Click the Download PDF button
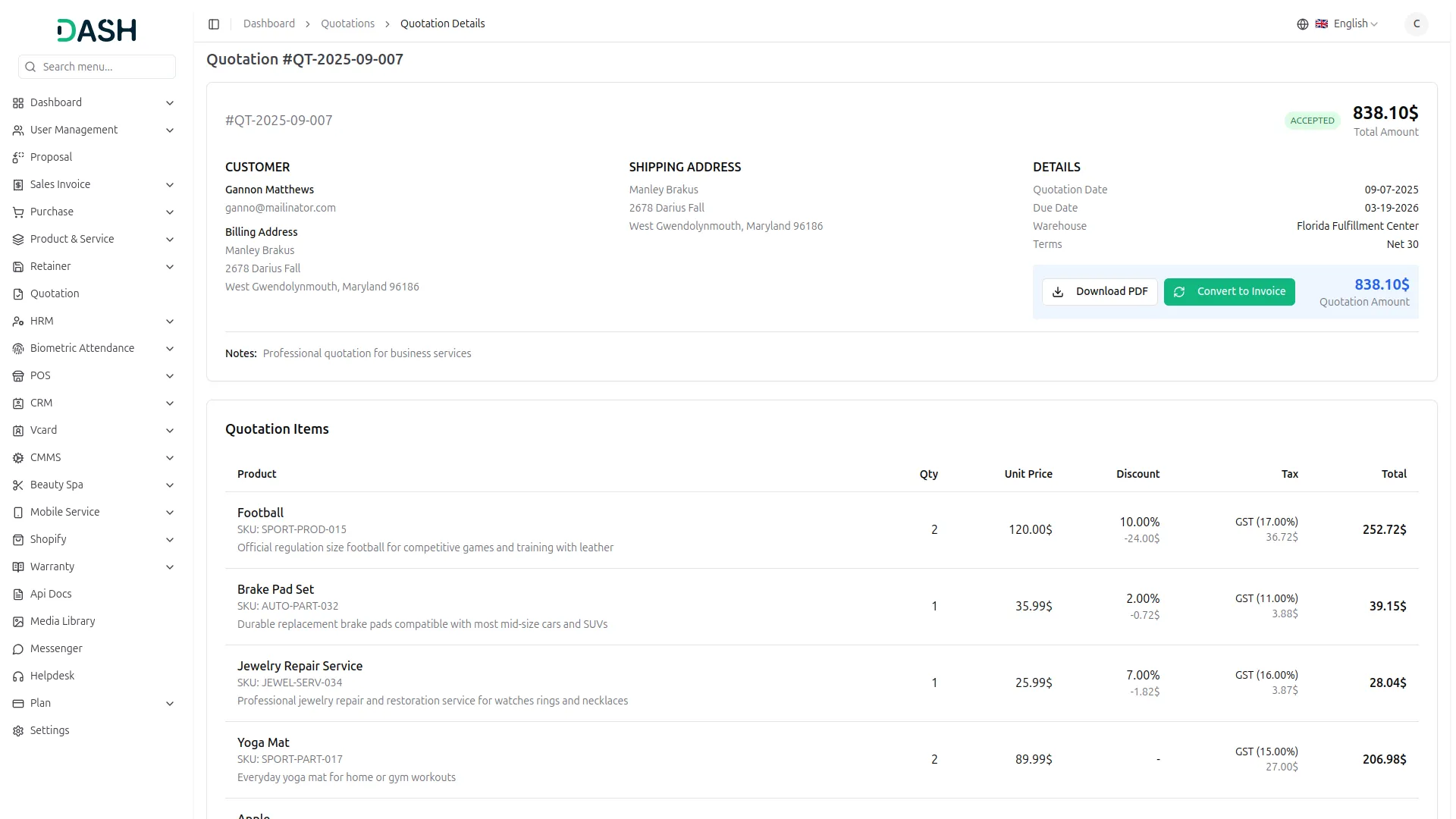The image size is (1456, 819). pos(1100,292)
